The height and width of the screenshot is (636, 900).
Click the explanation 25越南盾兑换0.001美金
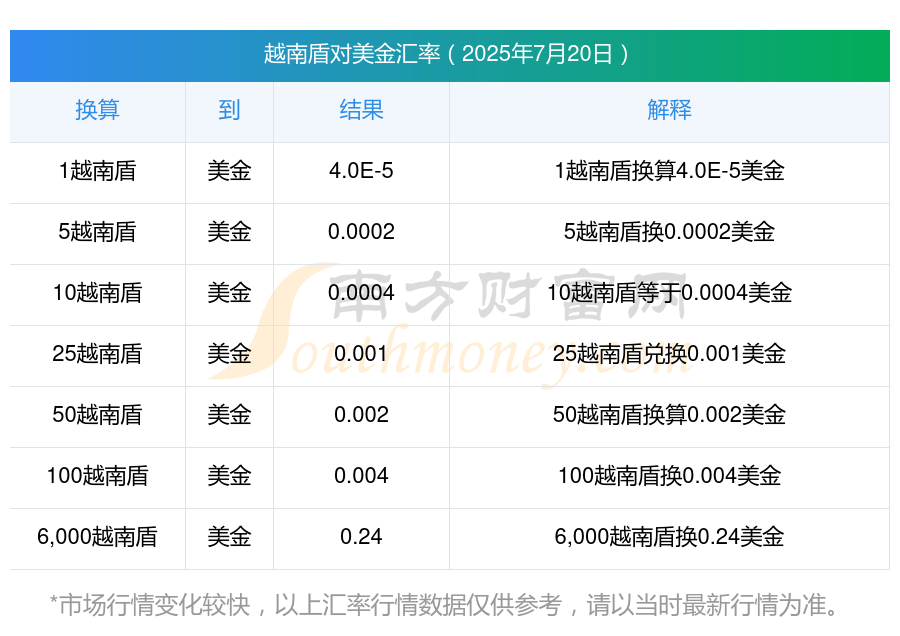coord(669,354)
